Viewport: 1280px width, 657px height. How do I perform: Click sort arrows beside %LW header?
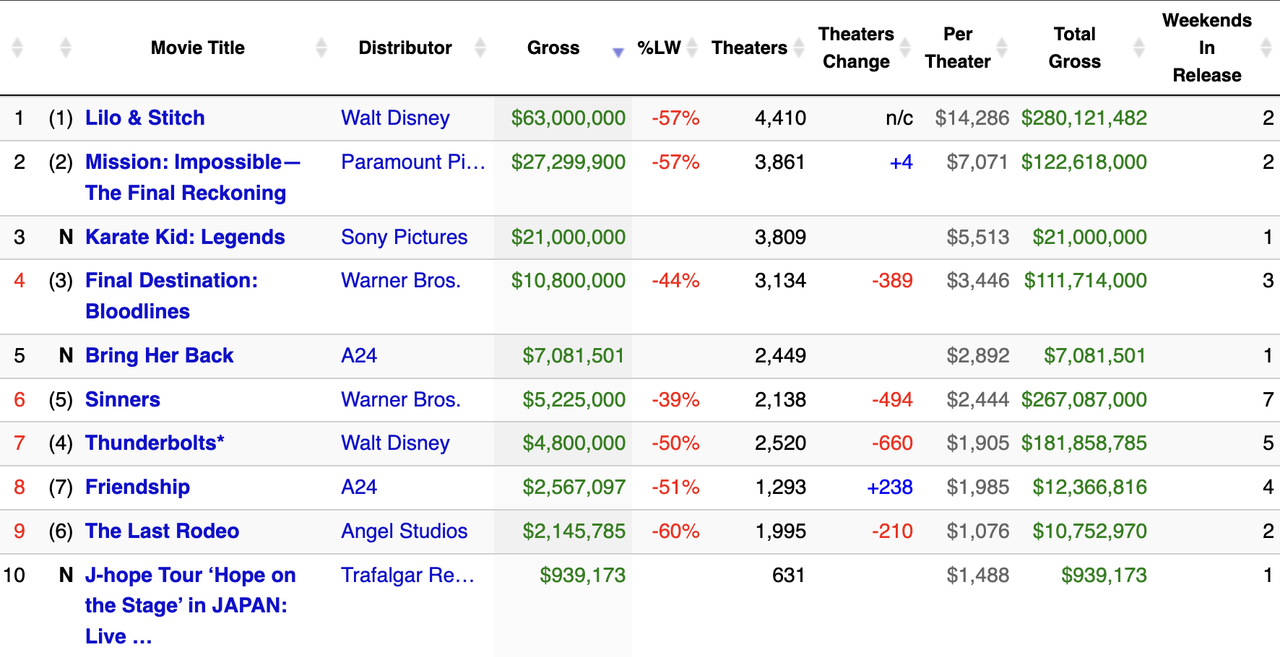691,47
